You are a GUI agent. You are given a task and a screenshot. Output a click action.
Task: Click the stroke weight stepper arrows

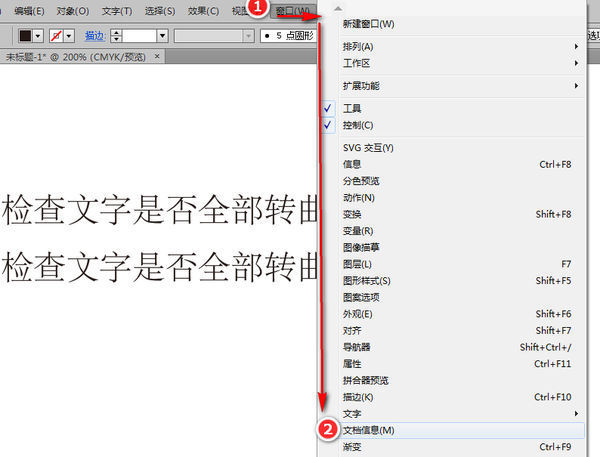click(x=116, y=36)
